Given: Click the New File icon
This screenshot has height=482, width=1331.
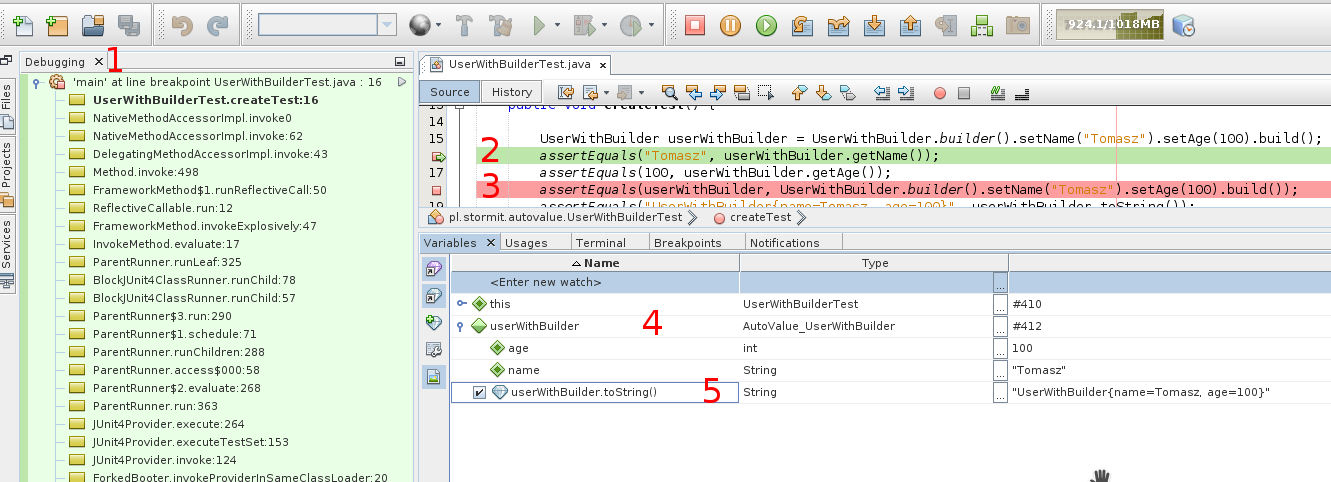Looking at the screenshot, I should pos(22,25).
